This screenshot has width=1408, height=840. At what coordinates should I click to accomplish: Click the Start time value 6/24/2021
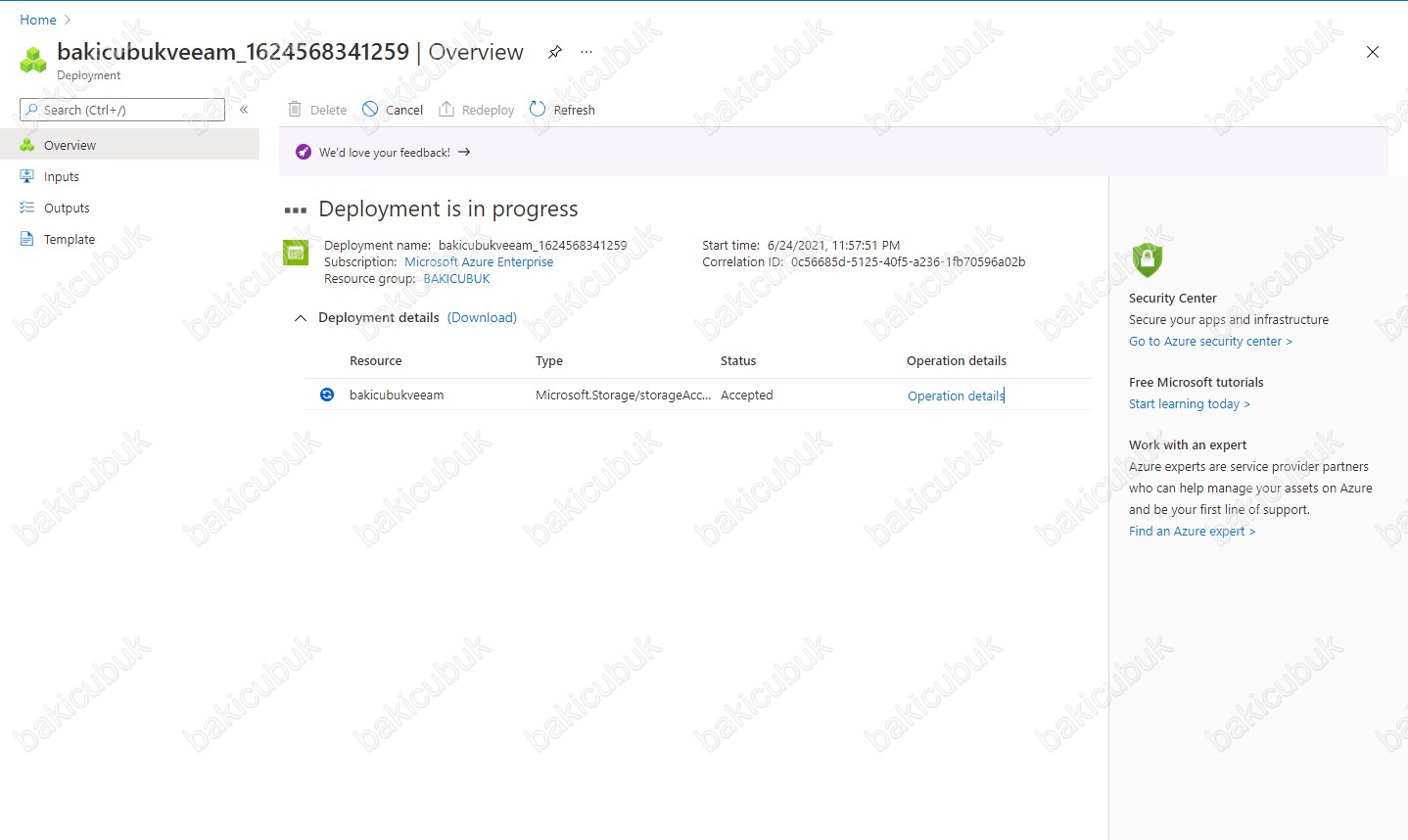(833, 246)
